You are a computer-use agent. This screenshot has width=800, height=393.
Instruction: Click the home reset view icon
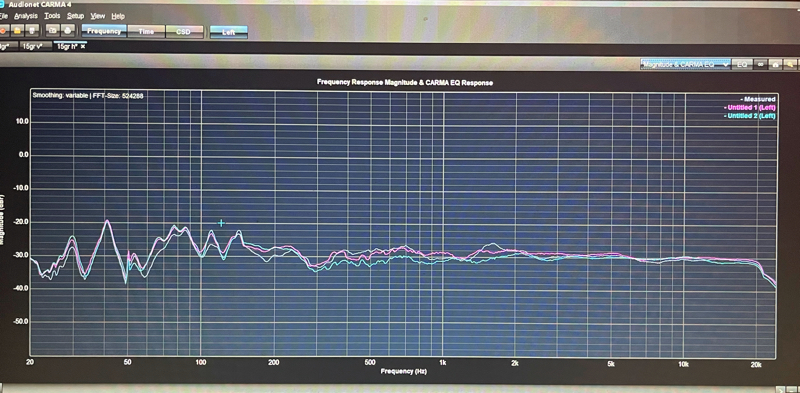[x=776, y=65]
